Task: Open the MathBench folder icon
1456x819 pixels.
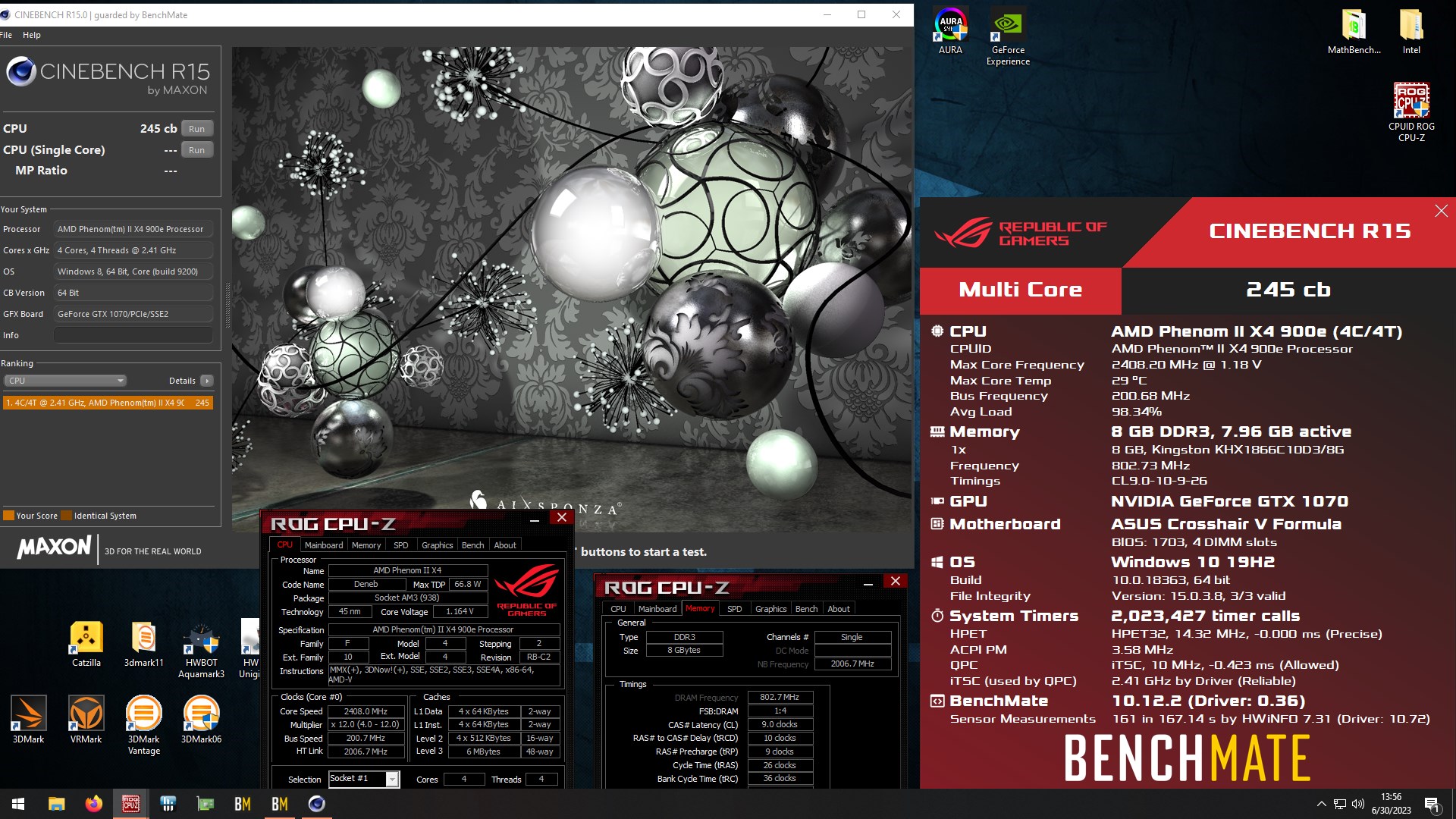Action: (x=1354, y=31)
